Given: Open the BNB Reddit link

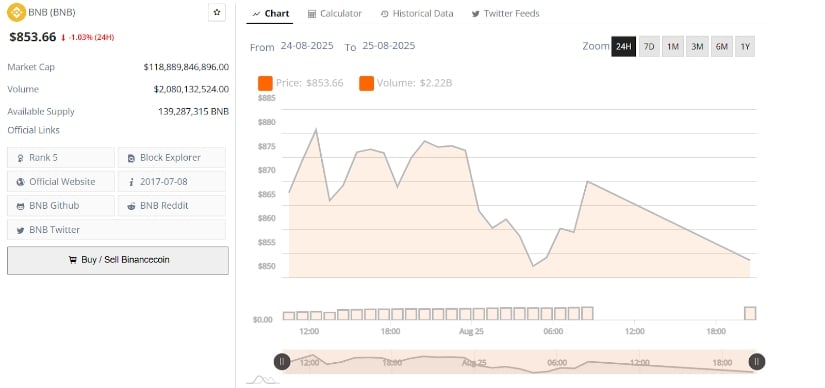Looking at the screenshot, I should click(172, 206).
